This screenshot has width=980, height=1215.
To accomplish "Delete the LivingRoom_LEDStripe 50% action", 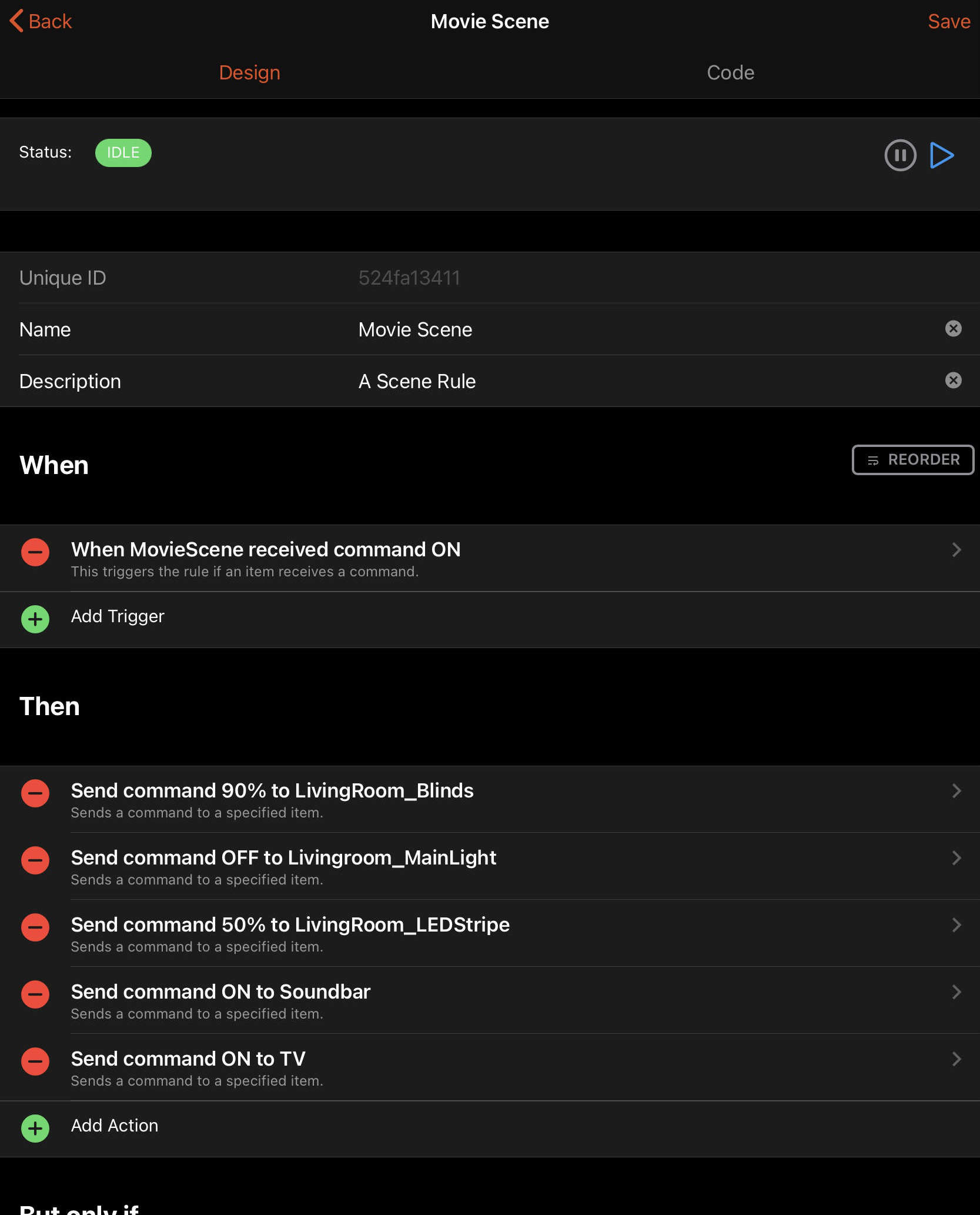I will point(35,927).
